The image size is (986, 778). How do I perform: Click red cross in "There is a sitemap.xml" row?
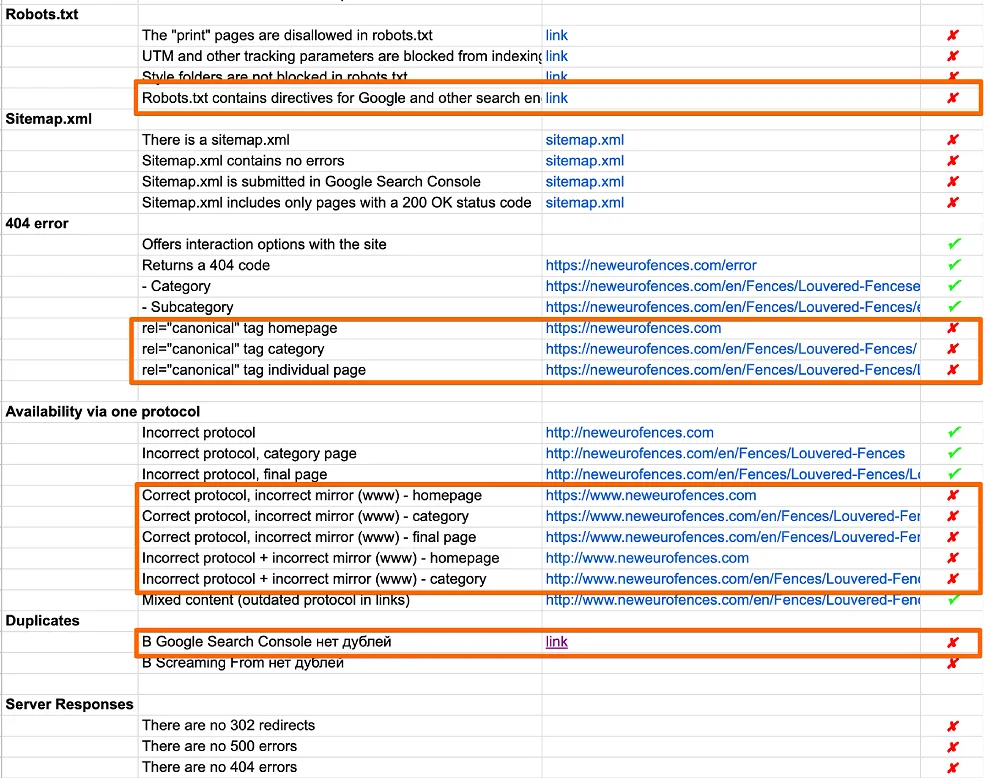tap(952, 140)
